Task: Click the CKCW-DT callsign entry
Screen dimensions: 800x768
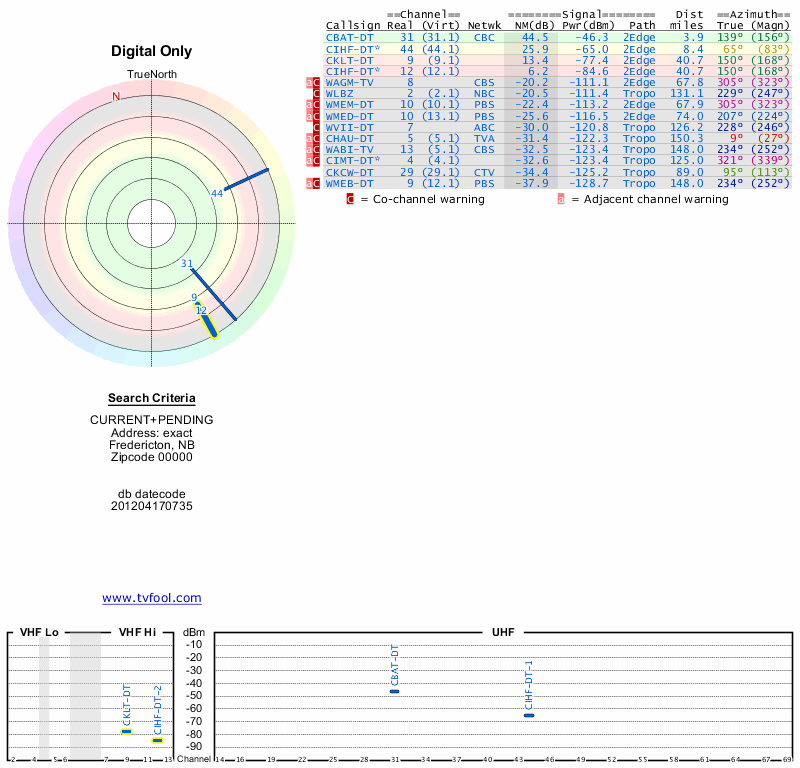Action: point(350,172)
